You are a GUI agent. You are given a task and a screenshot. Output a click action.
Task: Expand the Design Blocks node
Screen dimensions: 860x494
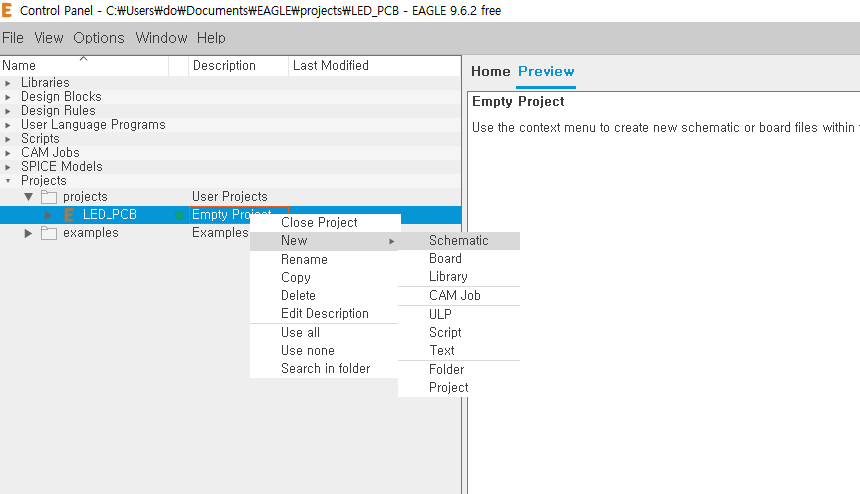click(x=8, y=97)
